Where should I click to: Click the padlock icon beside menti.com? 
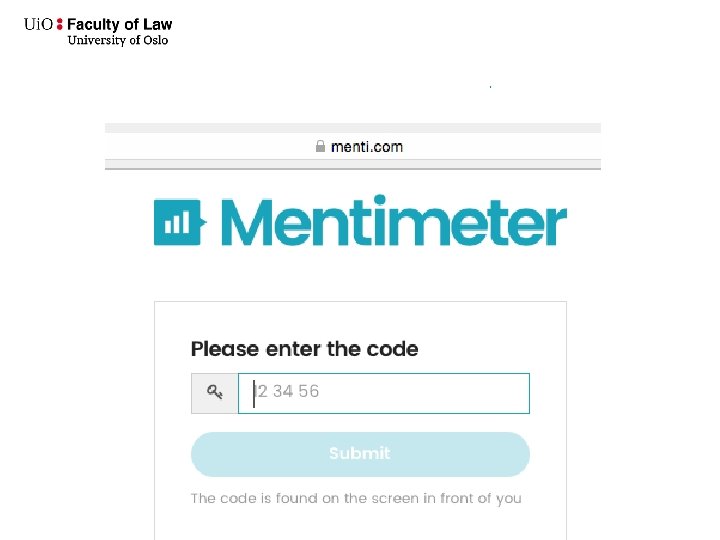pyautogui.click(x=320, y=146)
